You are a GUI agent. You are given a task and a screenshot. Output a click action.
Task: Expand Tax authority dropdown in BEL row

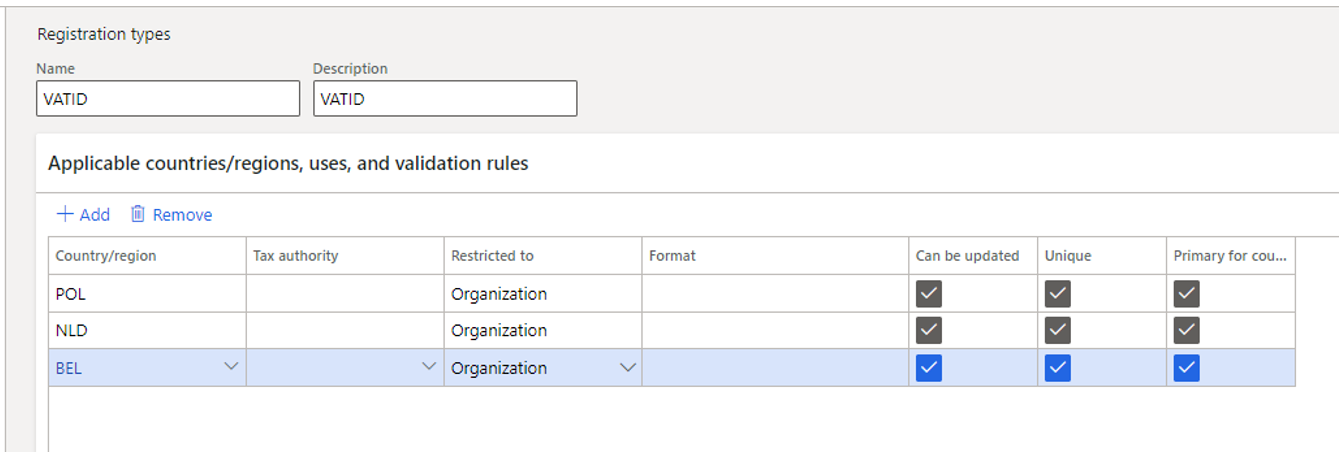pos(429,367)
